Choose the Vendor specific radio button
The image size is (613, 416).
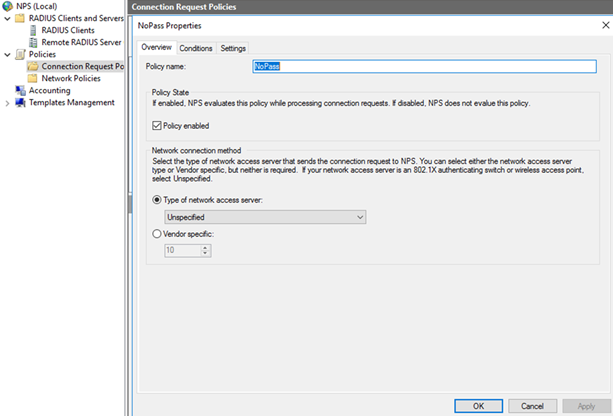tap(156, 233)
